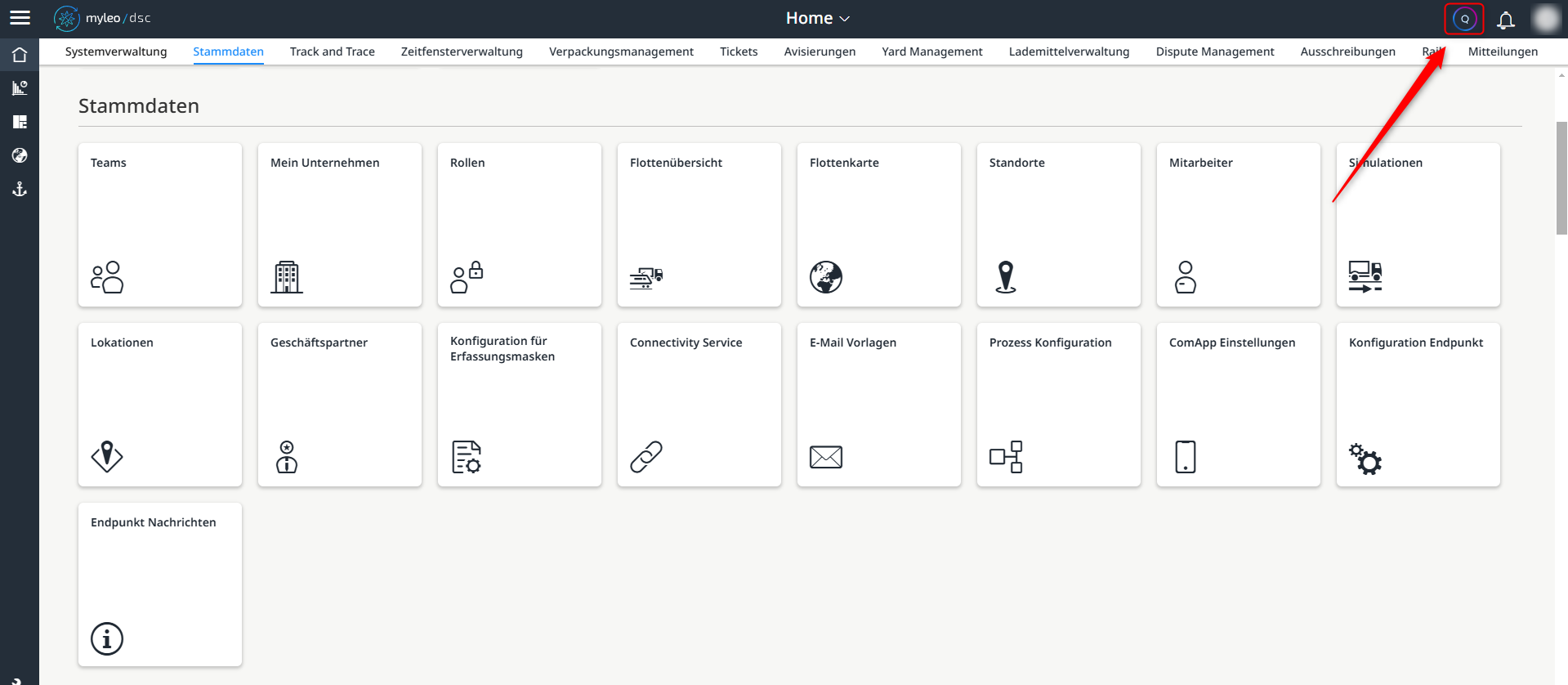Open the Endpunkt Nachrichten tile title
1568x685 pixels.
point(154,522)
